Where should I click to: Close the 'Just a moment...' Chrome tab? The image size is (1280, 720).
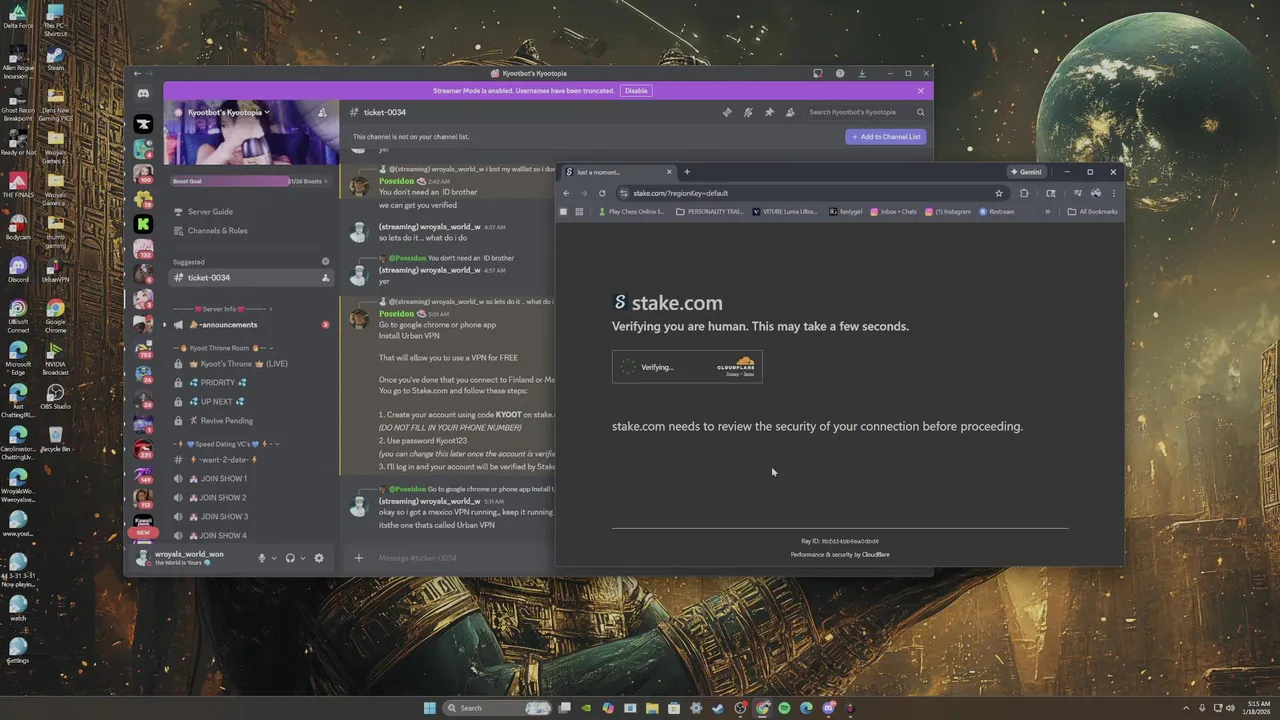(669, 172)
